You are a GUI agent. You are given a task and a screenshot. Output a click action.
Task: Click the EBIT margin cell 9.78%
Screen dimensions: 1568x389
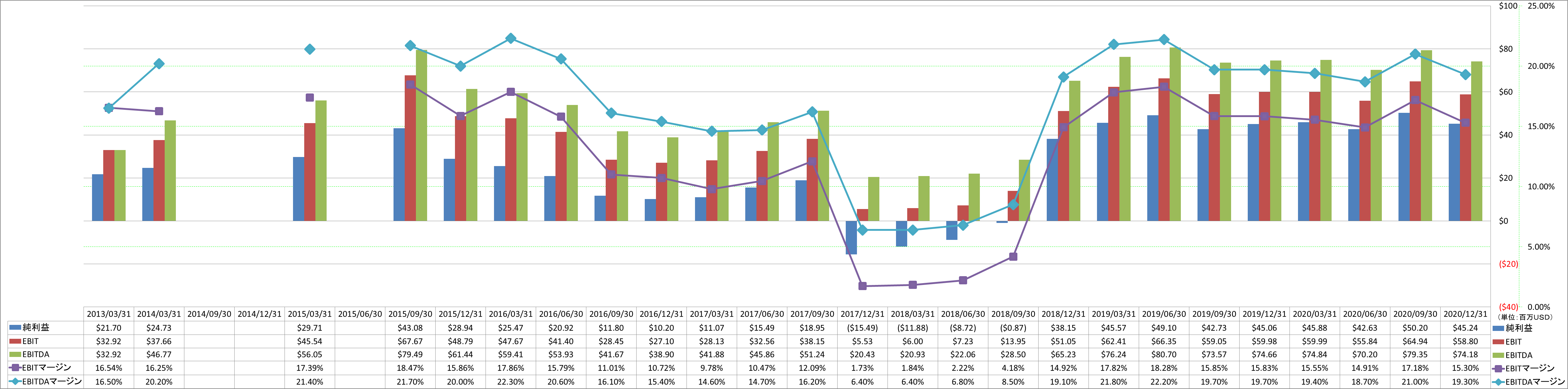[712, 368]
